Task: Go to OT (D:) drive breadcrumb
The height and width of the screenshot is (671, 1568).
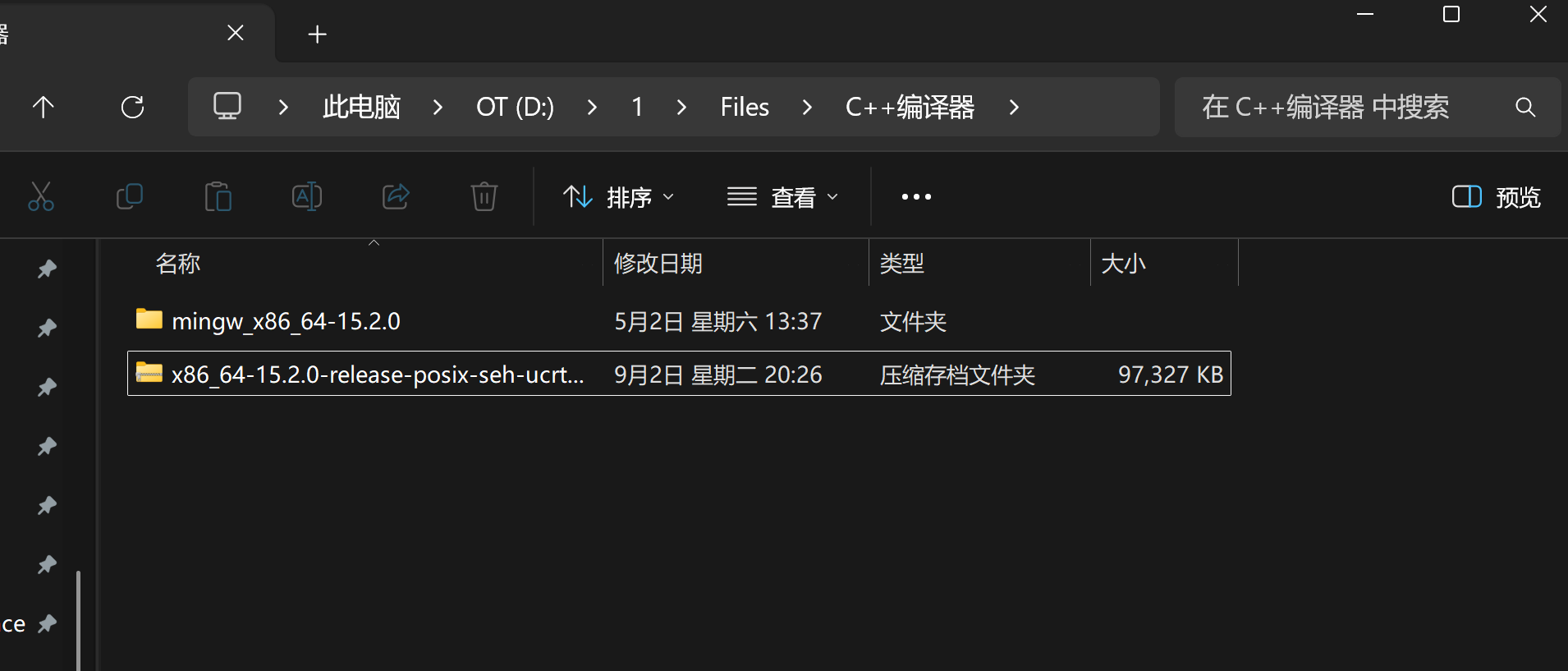Action: point(515,107)
